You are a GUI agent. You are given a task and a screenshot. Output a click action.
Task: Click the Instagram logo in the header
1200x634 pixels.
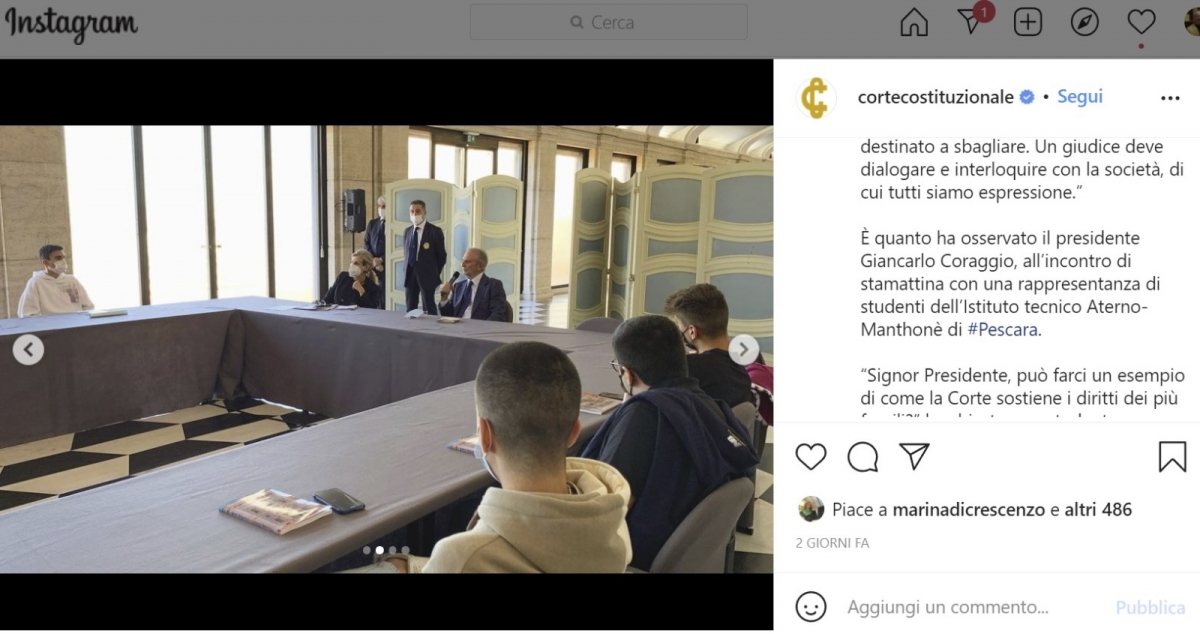[x=71, y=24]
